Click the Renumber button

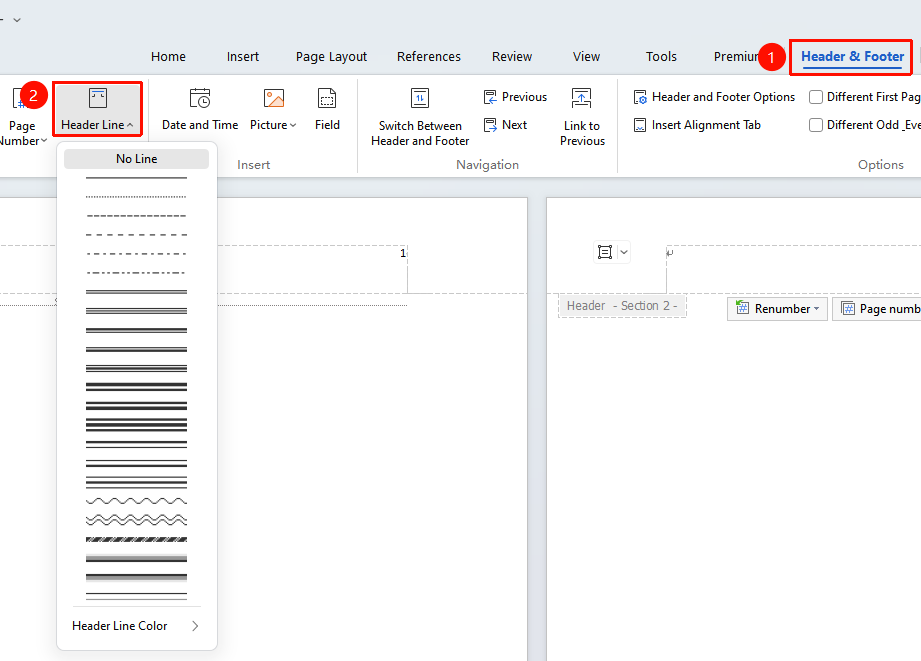pos(778,308)
